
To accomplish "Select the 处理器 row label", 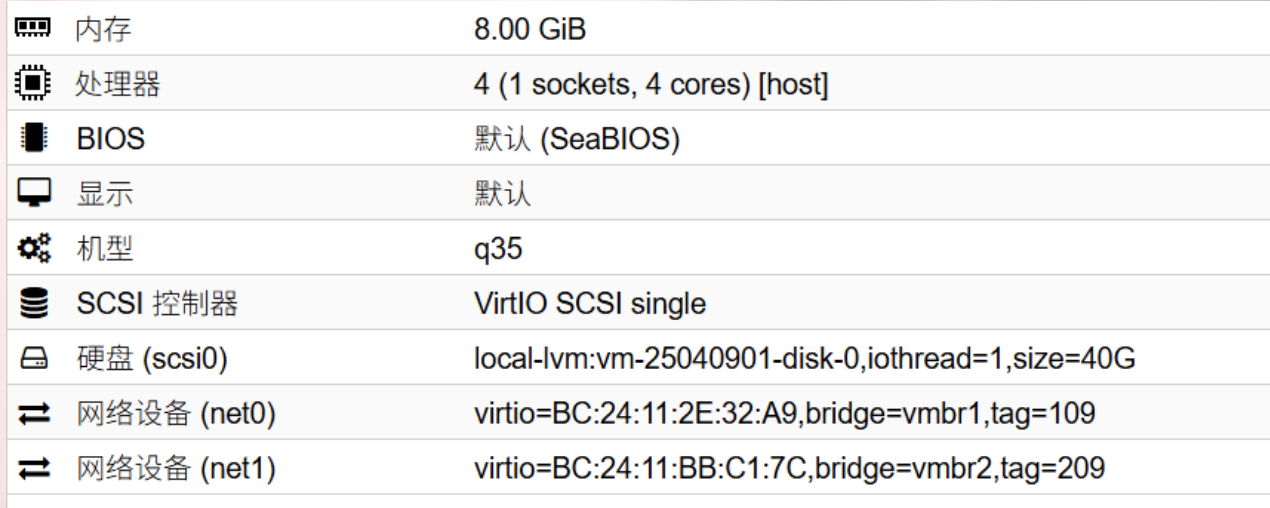I will point(118,85).
